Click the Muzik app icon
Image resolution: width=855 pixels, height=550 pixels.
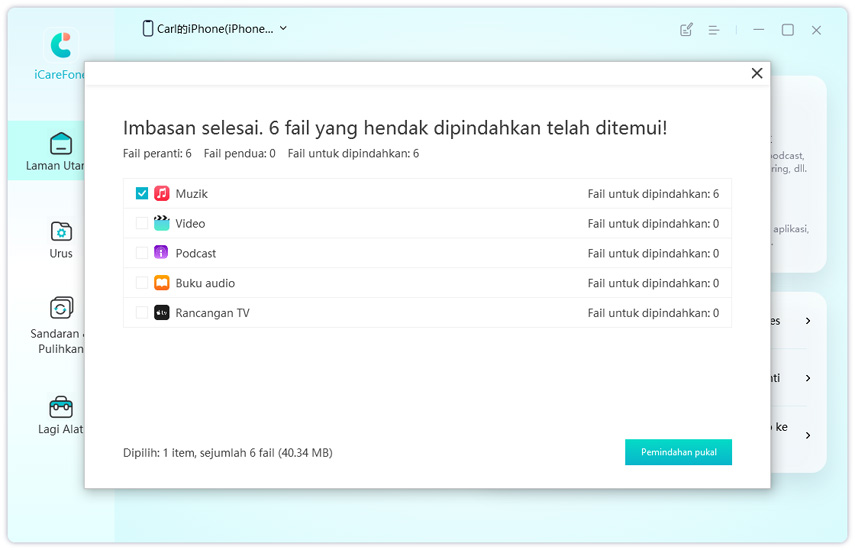(x=162, y=193)
